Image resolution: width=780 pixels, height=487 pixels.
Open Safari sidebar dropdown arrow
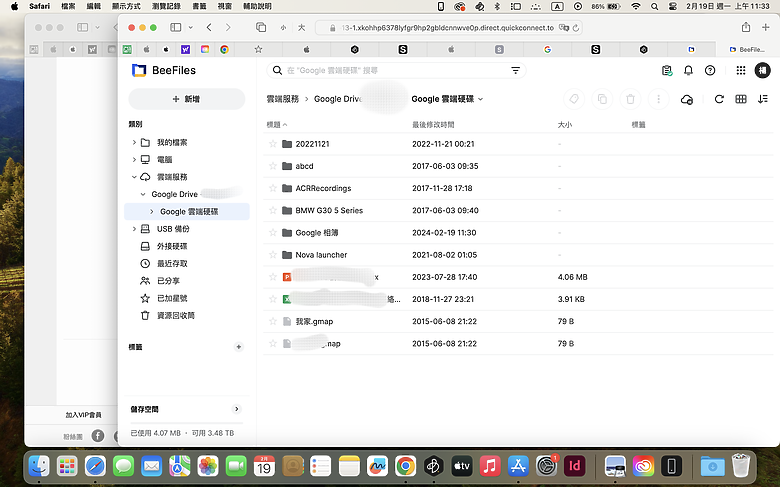coord(191,27)
